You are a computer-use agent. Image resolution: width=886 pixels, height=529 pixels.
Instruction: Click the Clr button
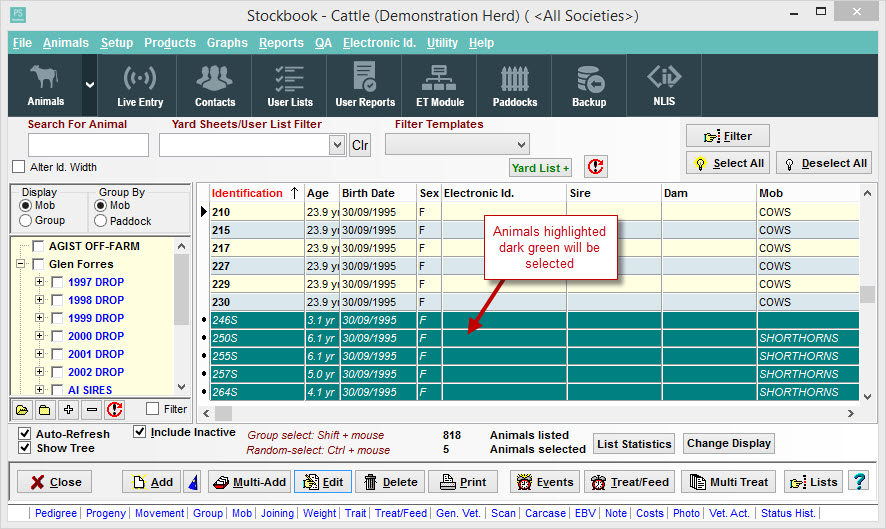[x=360, y=145]
